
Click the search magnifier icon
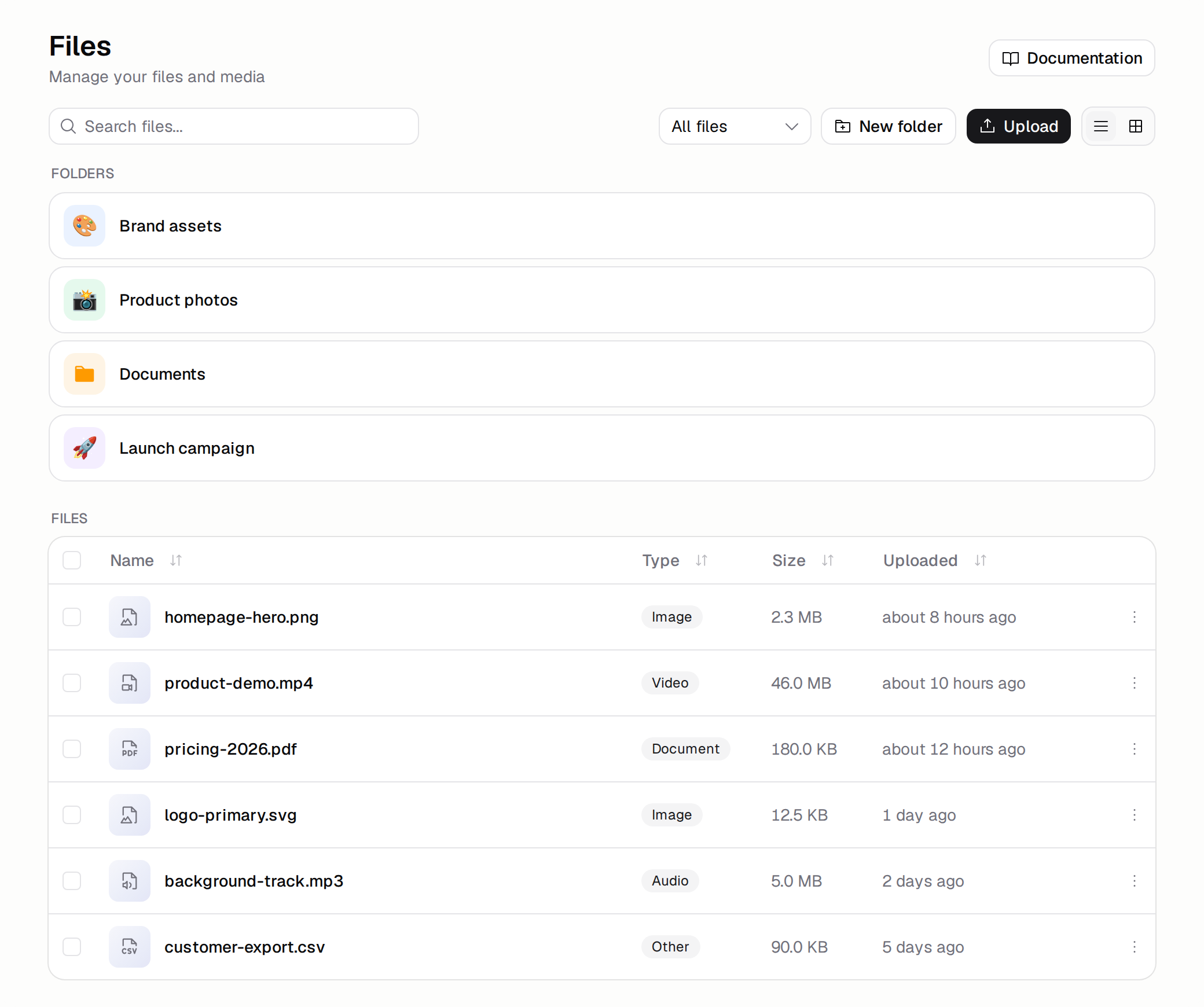pos(68,126)
